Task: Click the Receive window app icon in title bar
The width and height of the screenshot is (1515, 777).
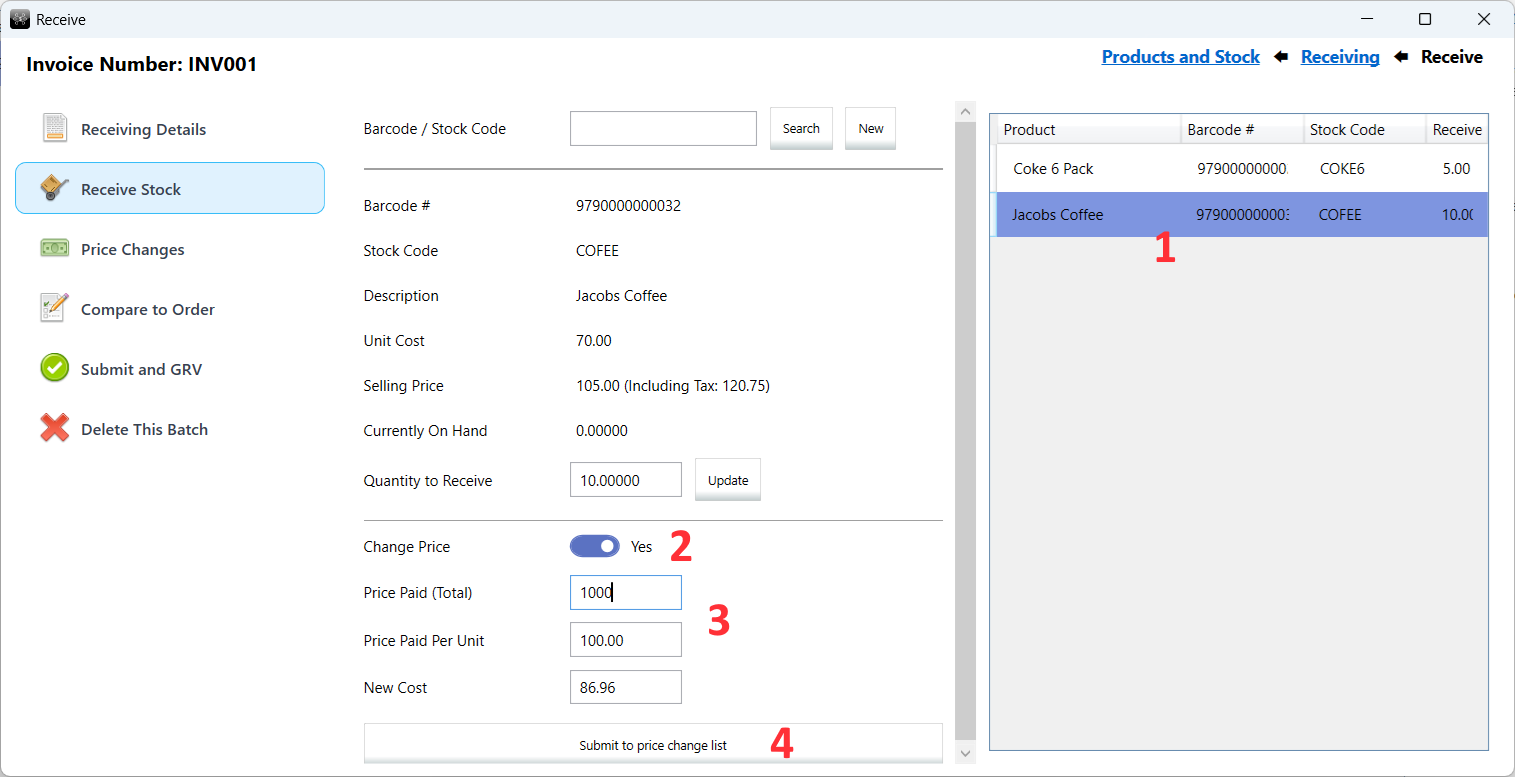Action: (x=20, y=19)
